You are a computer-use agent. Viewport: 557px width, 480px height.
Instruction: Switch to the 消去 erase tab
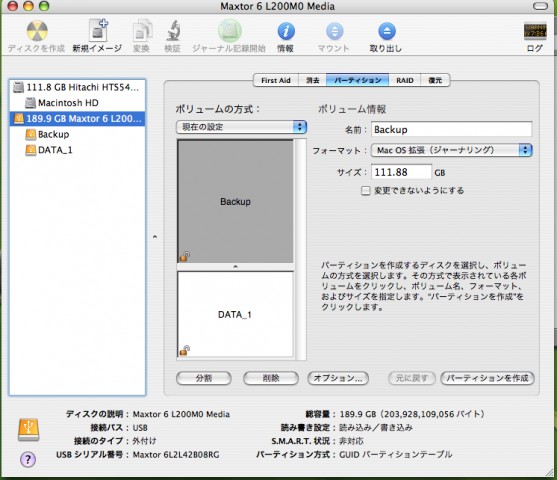point(313,80)
